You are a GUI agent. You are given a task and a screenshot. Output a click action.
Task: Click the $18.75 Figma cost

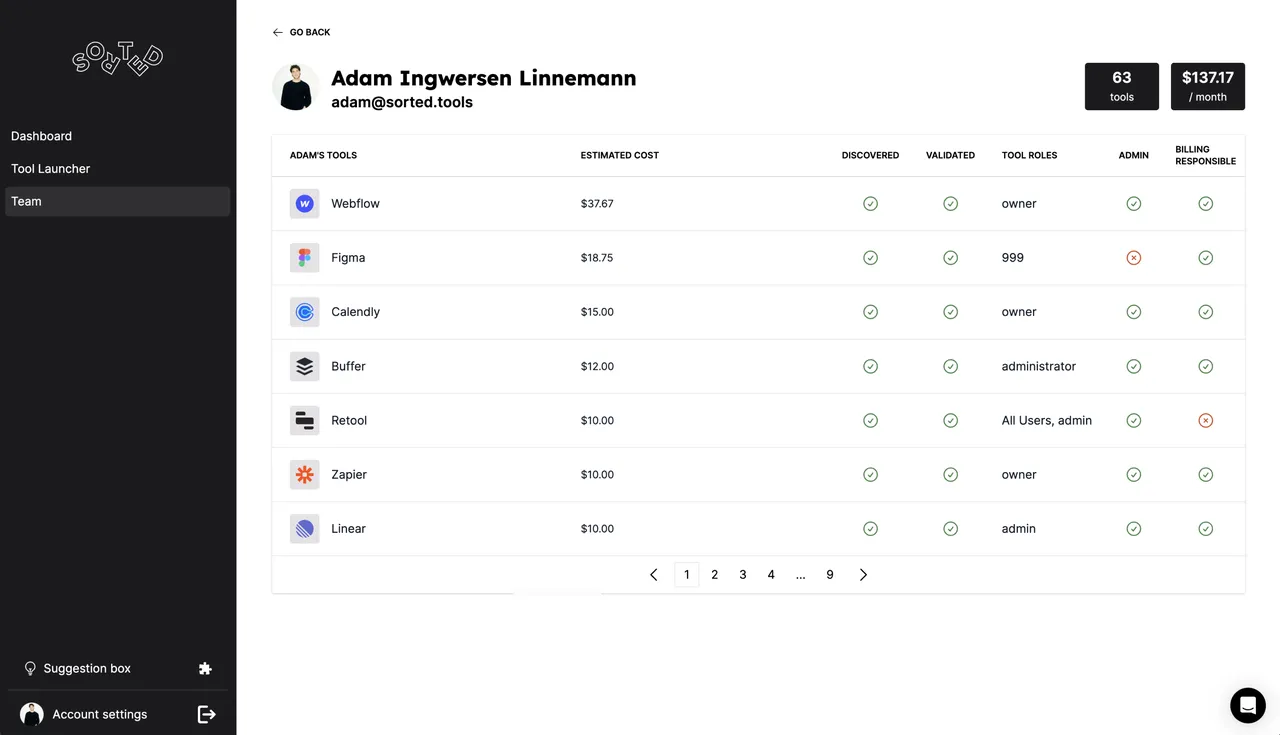pyautogui.click(x=597, y=258)
